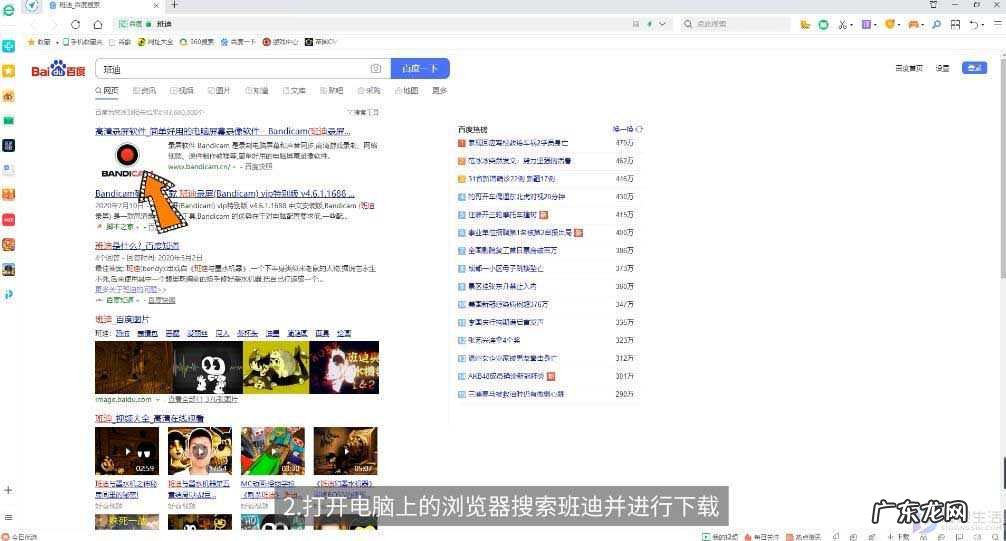Click the blue login button
This screenshot has height=541, width=1006.
pos(974,68)
